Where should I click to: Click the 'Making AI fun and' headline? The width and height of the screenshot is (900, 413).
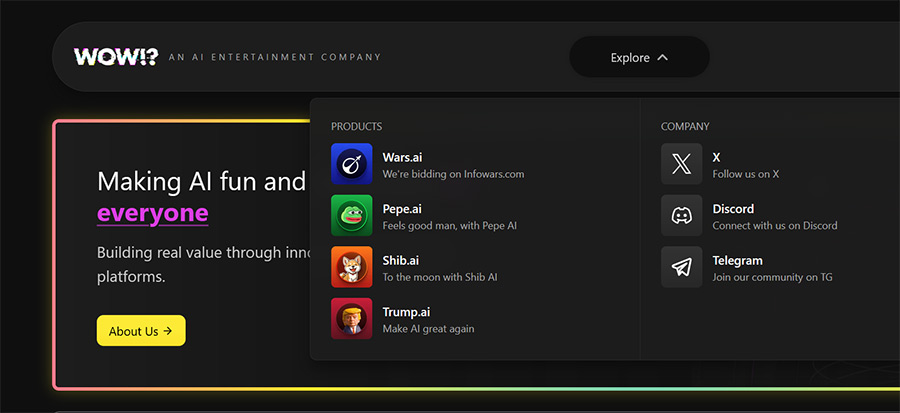pyautogui.click(x=201, y=182)
